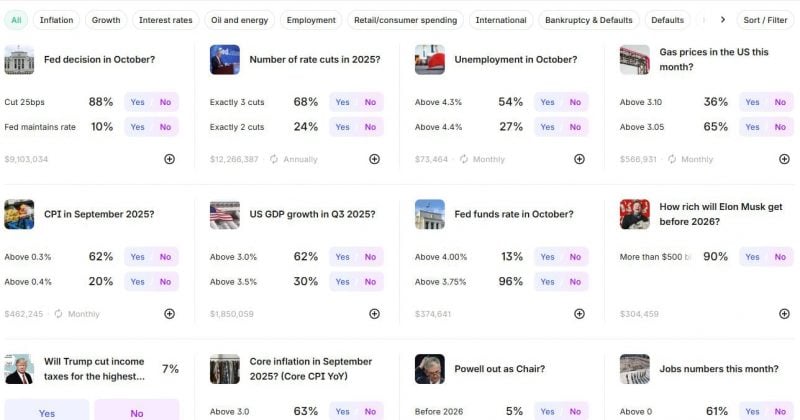800x420 pixels.
Task: Click plus icon on US GDP growth card
Action: point(374,314)
